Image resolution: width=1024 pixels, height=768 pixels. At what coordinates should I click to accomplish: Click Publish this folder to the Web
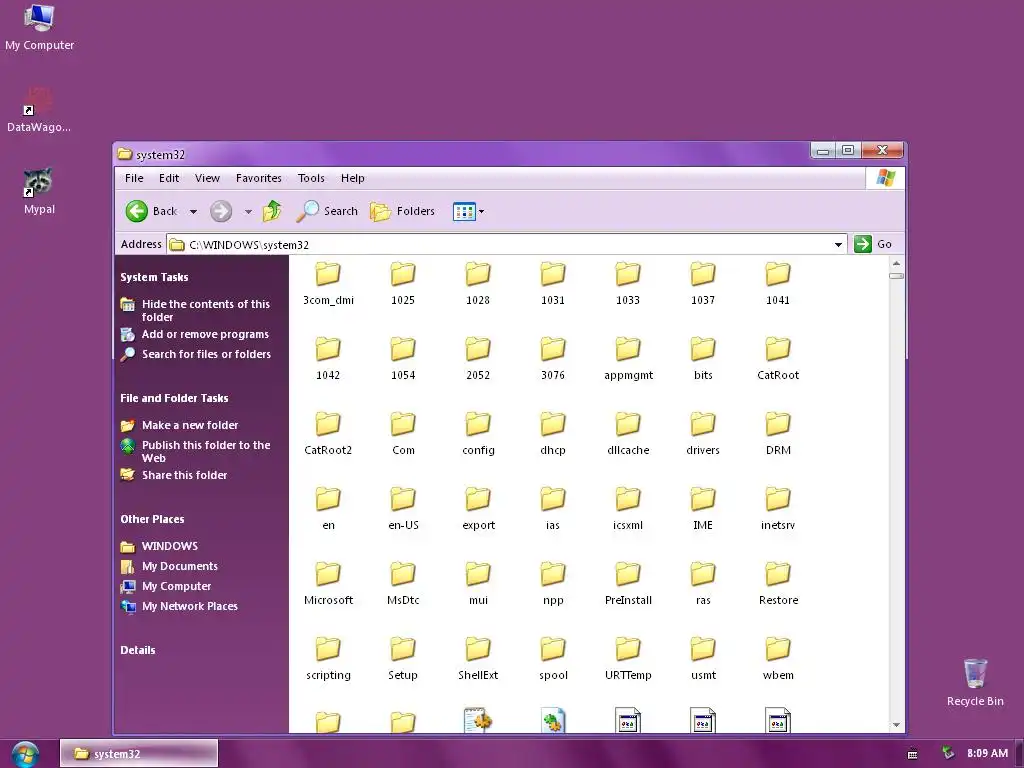[x=206, y=451]
